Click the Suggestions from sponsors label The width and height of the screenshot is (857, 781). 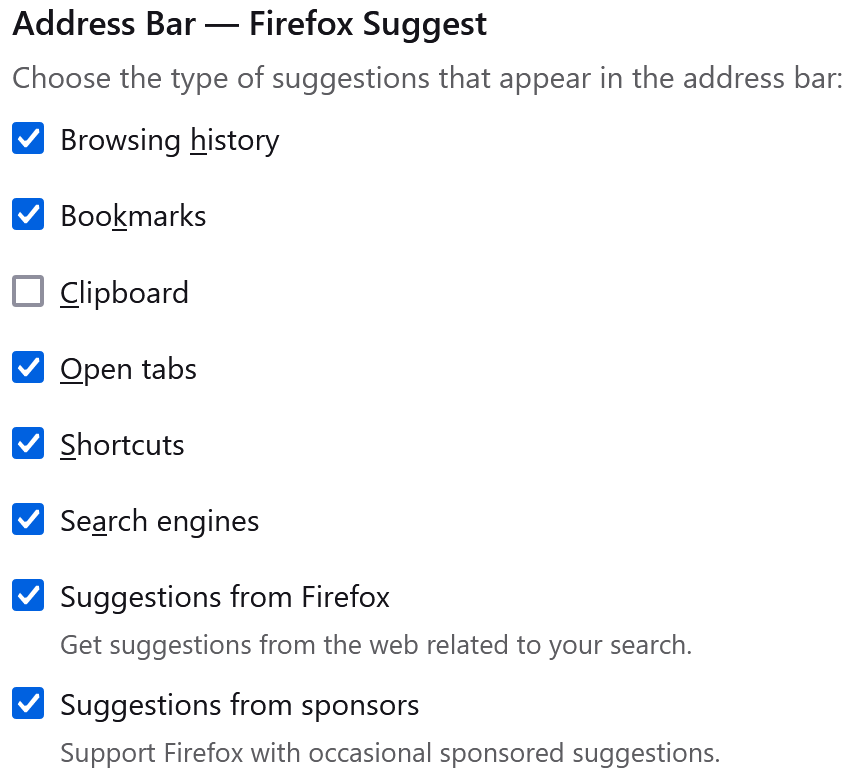(239, 705)
